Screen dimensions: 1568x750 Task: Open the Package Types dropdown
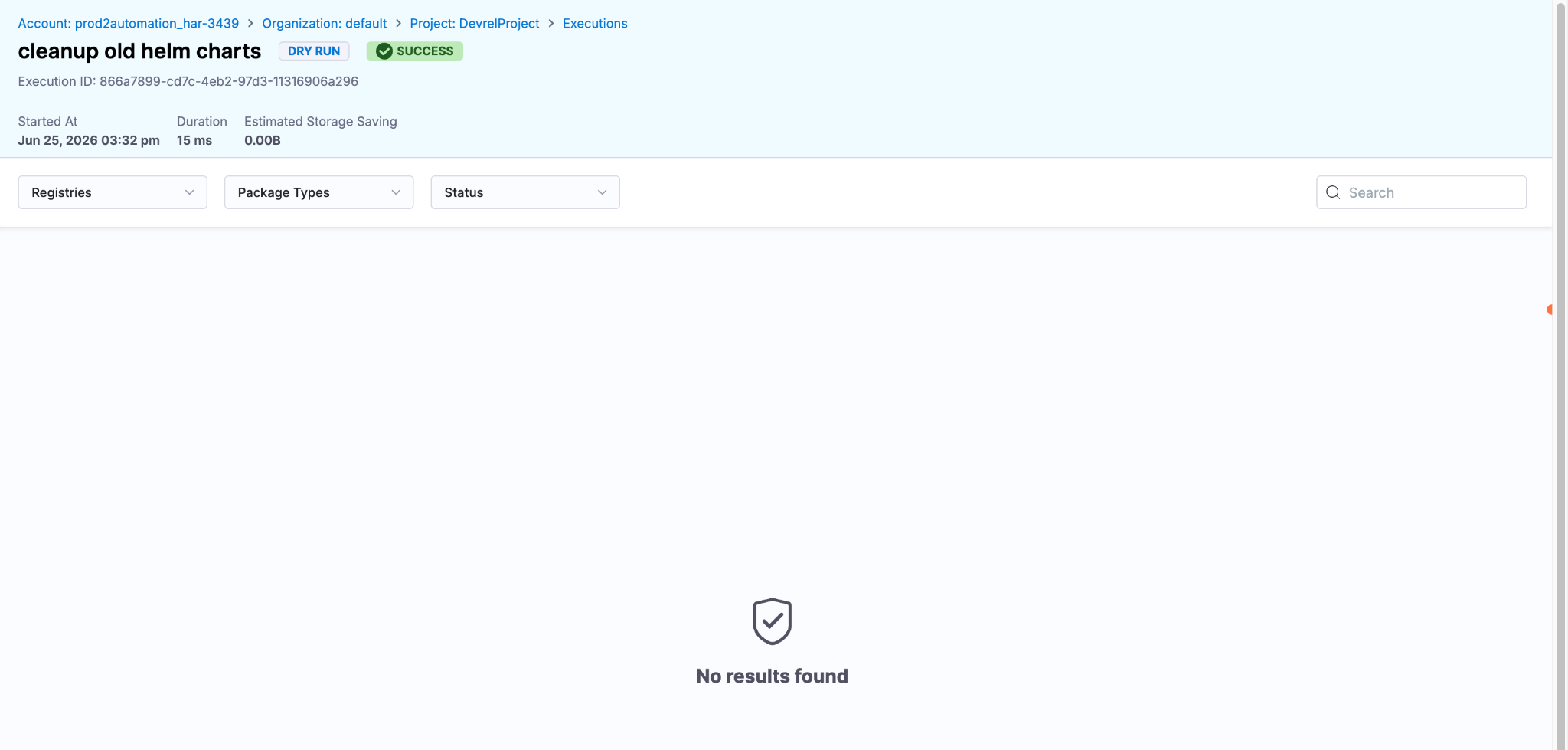(318, 192)
